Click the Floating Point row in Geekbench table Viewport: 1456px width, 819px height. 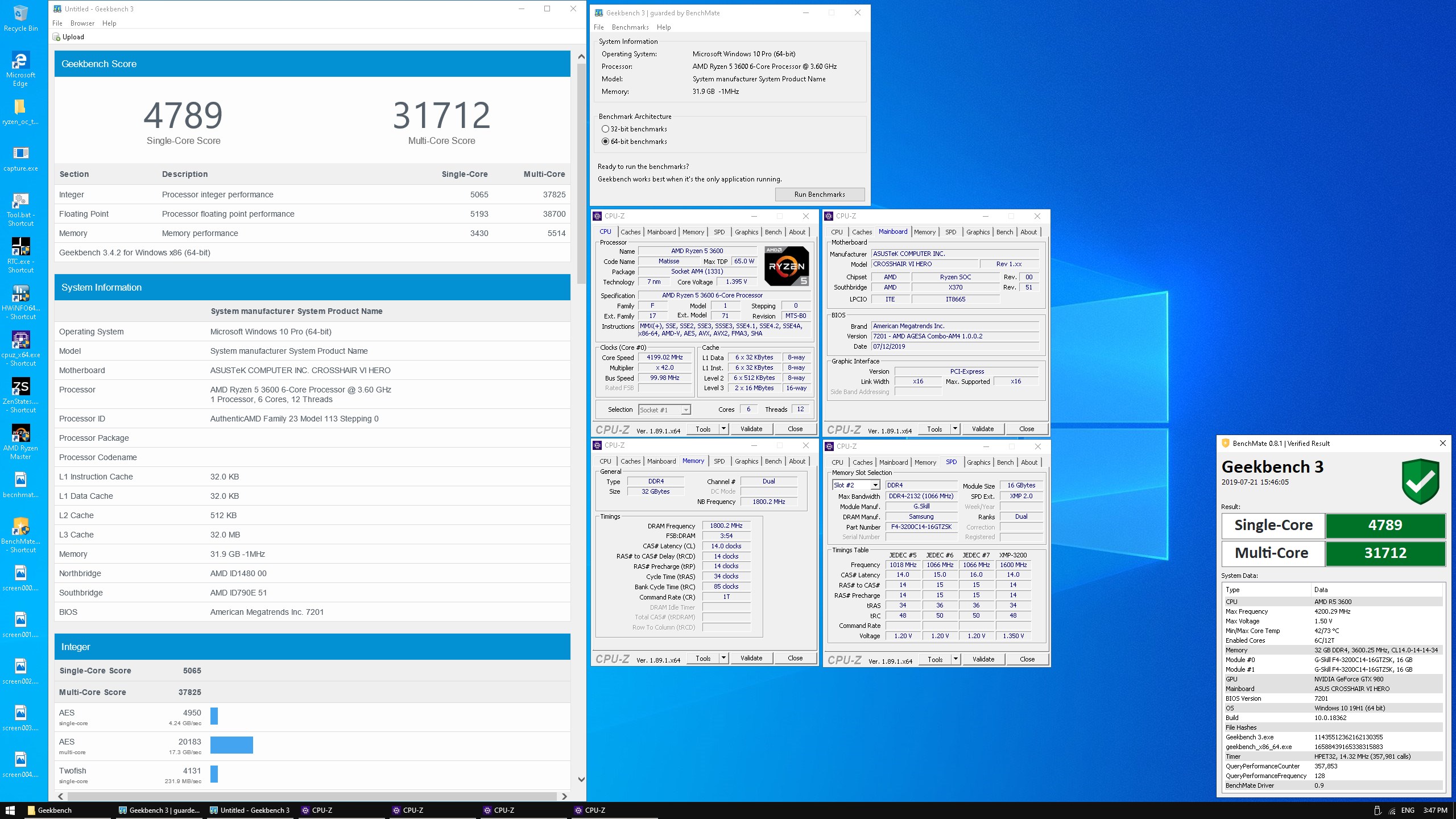[312, 214]
